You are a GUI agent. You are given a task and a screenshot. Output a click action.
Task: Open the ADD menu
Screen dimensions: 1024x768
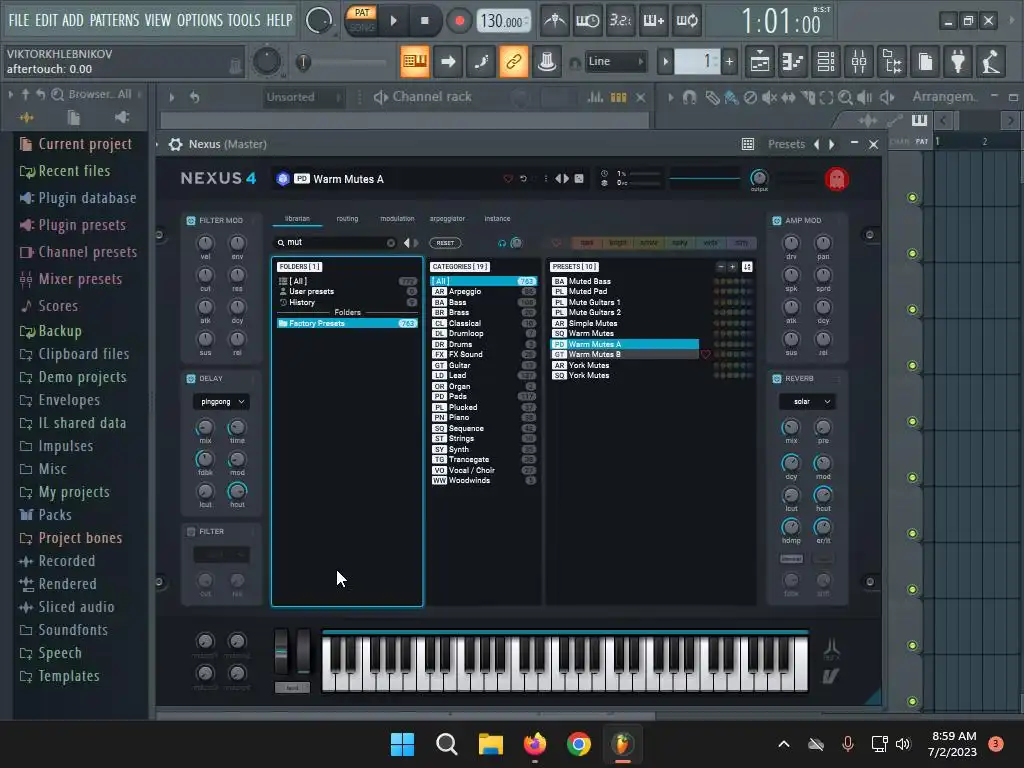72,20
